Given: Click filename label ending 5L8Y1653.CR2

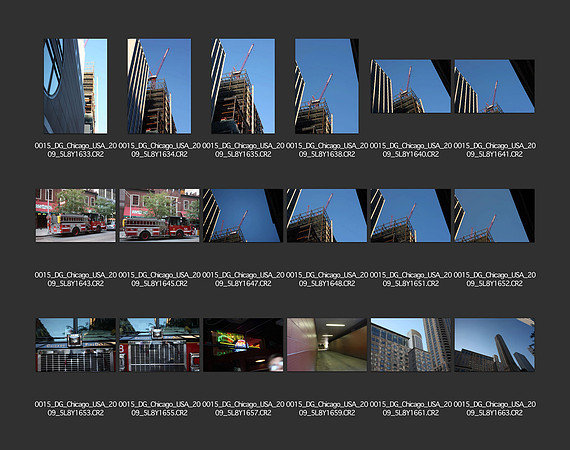Looking at the screenshot, I should [x=76, y=409].
